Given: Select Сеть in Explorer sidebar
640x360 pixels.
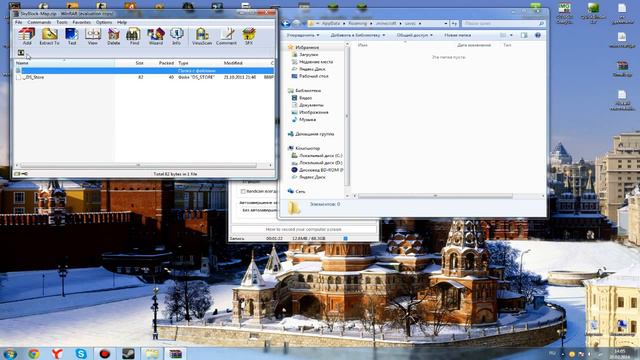Looking at the screenshot, I should pos(300,191).
